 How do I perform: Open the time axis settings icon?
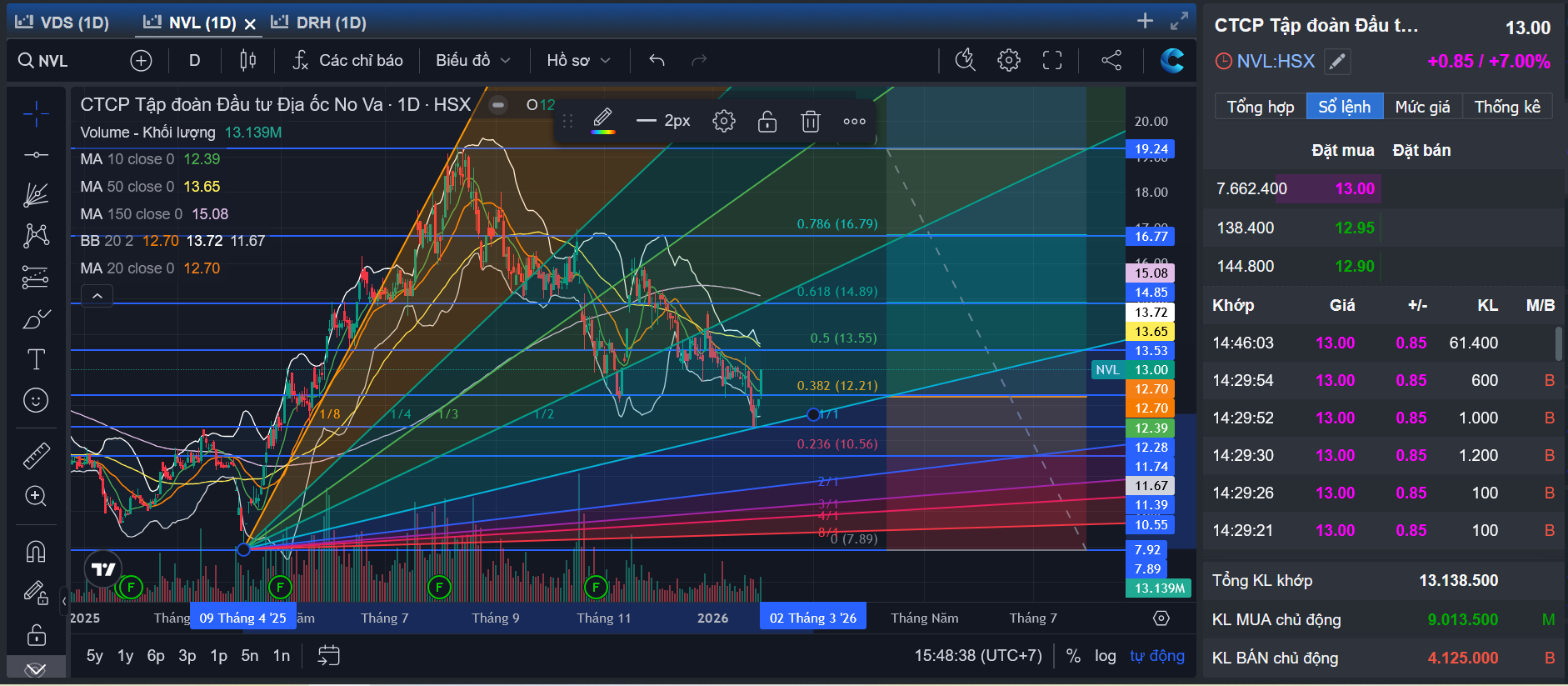coord(1161,618)
